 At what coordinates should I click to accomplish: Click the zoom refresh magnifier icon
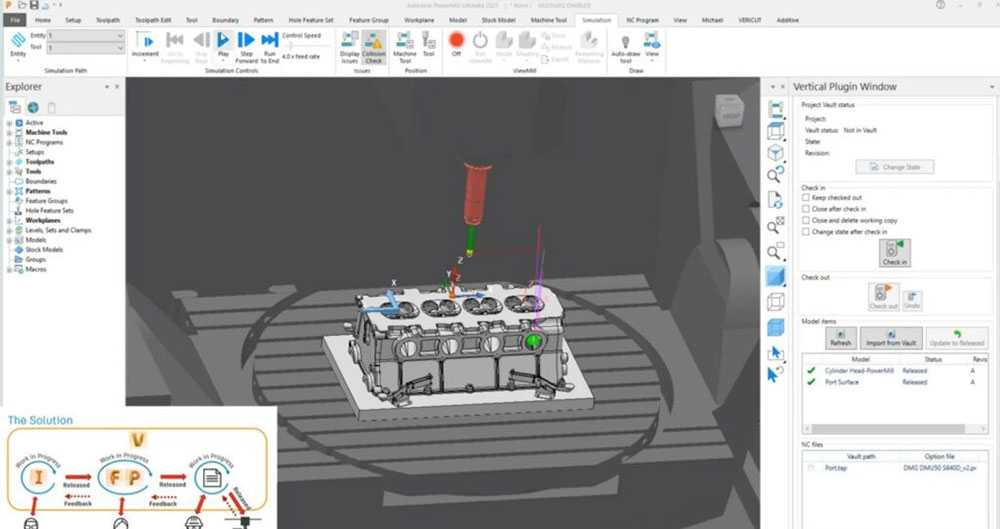point(776,174)
